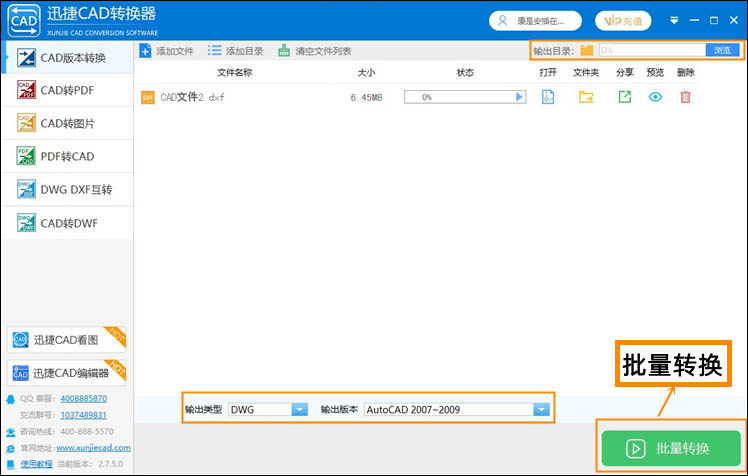Open the output folder icon for CAD文件2.dxf
Viewport: 748px width, 476px height.
586,97
